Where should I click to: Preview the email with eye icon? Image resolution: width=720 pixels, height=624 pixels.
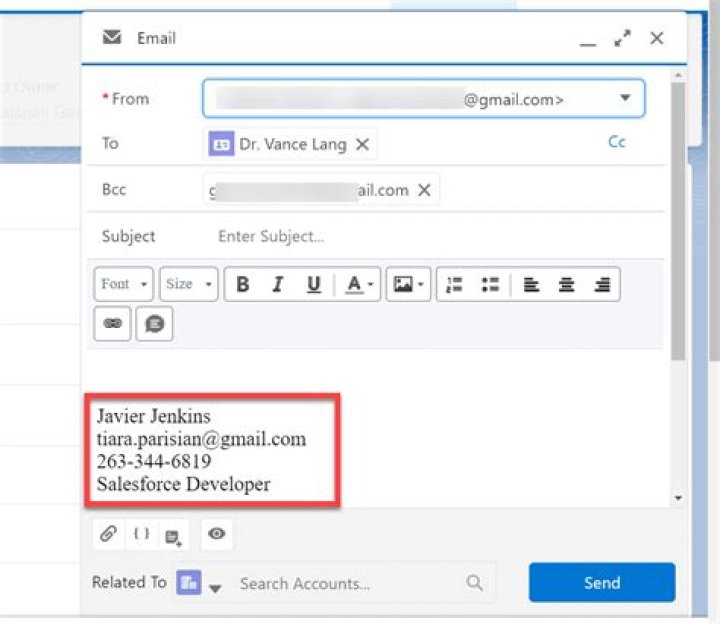[217, 534]
